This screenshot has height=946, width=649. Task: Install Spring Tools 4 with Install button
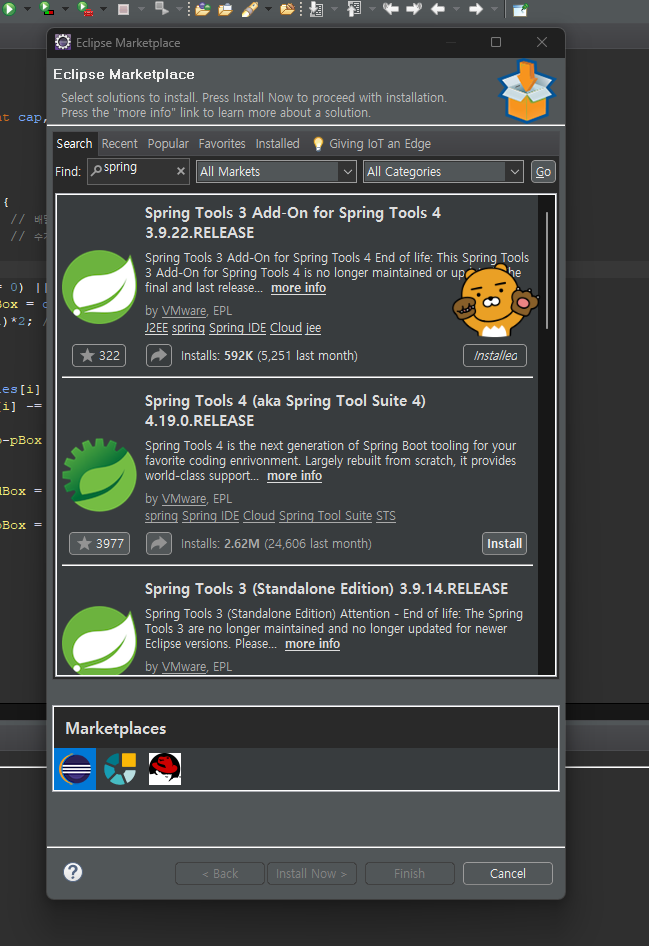[504, 544]
